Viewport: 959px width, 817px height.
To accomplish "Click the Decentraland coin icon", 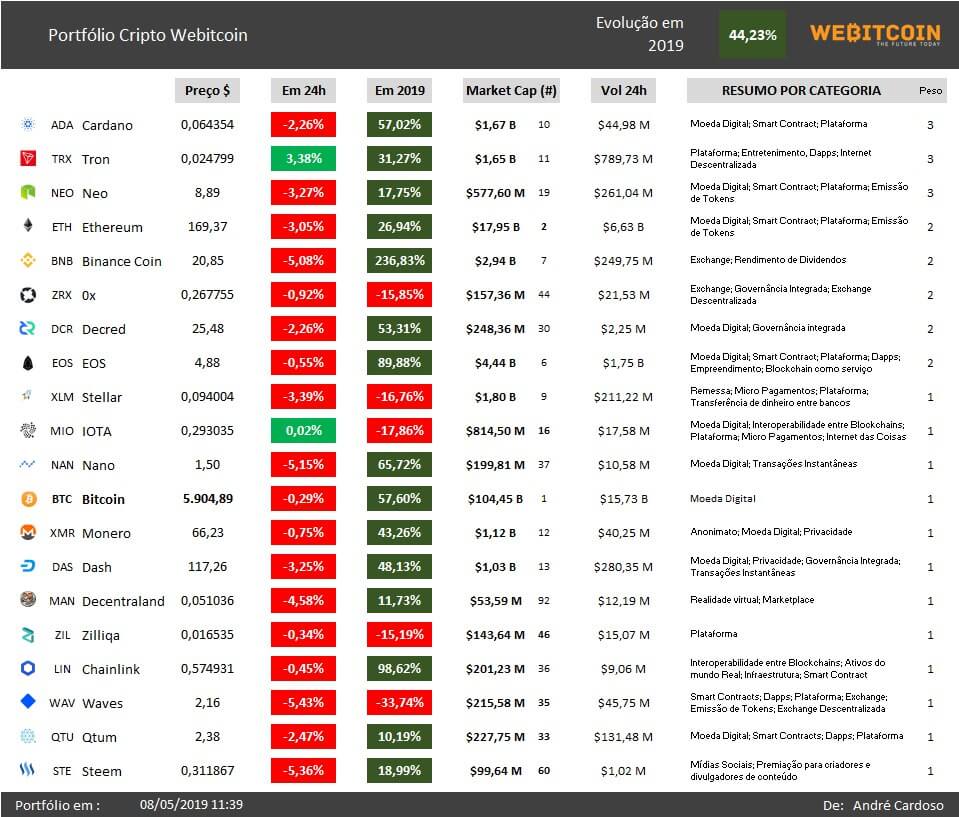I will (x=28, y=600).
